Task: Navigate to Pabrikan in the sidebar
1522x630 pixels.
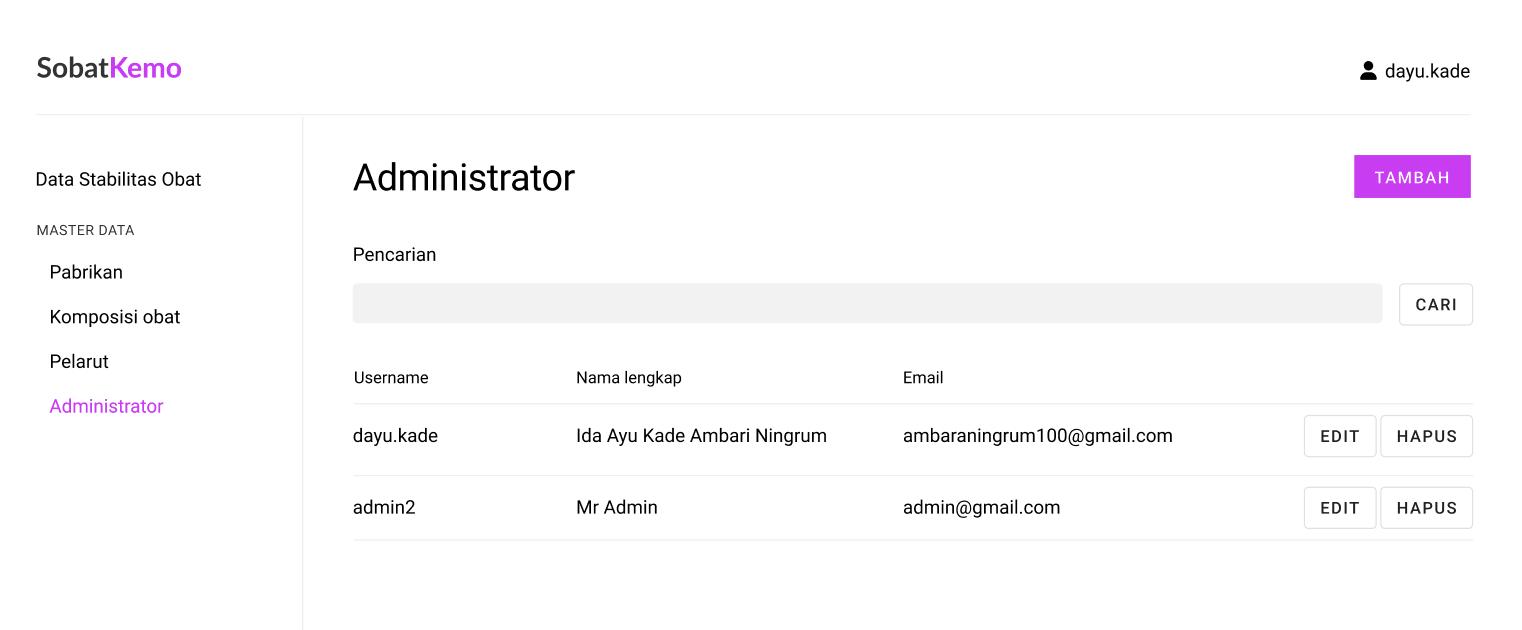Action: coord(86,272)
